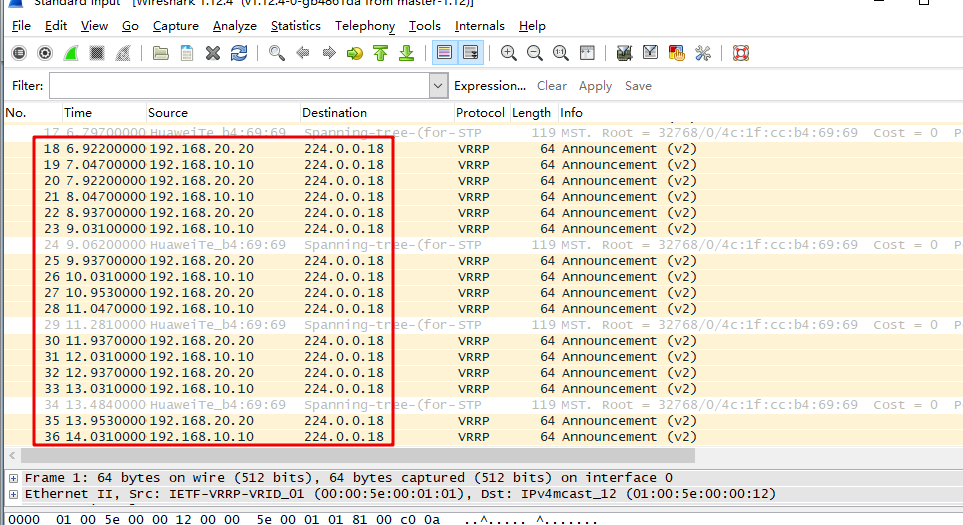Select packet 27 VRRP Announcement row
The width and height of the screenshot is (963, 525).
pos(483,293)
